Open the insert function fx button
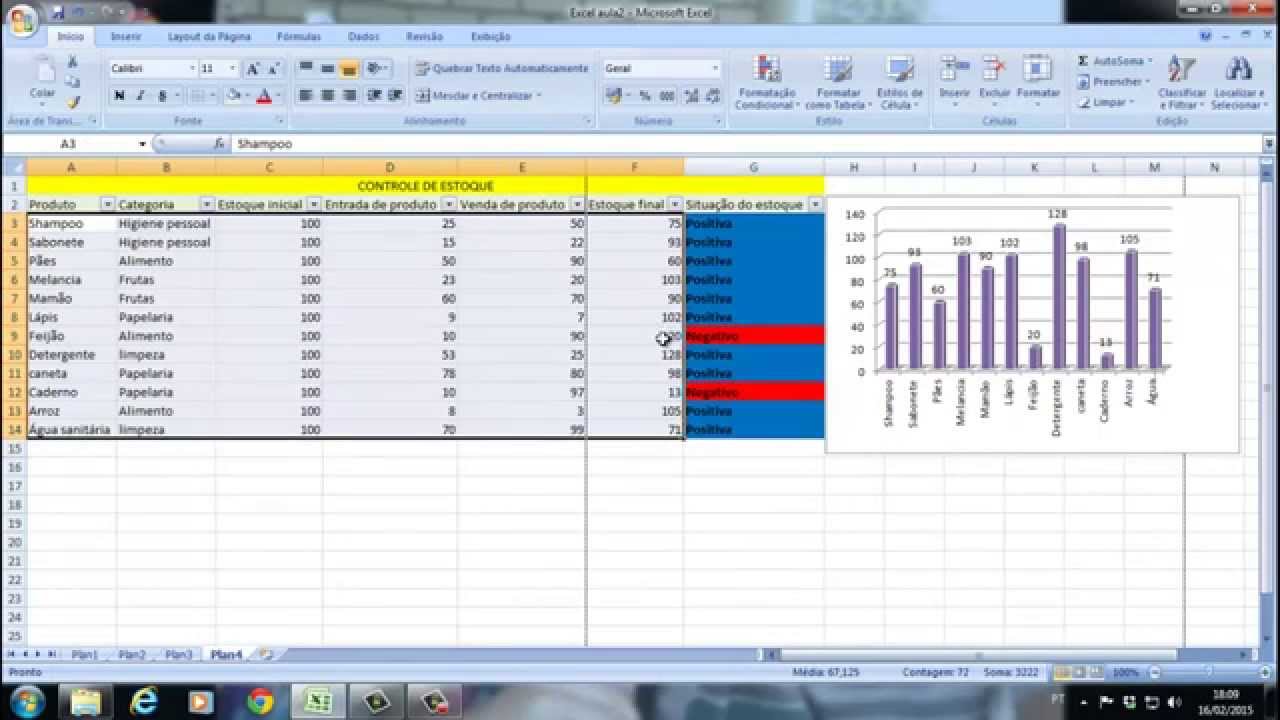Screen dimensions: 1280x720 pos(220,144)
